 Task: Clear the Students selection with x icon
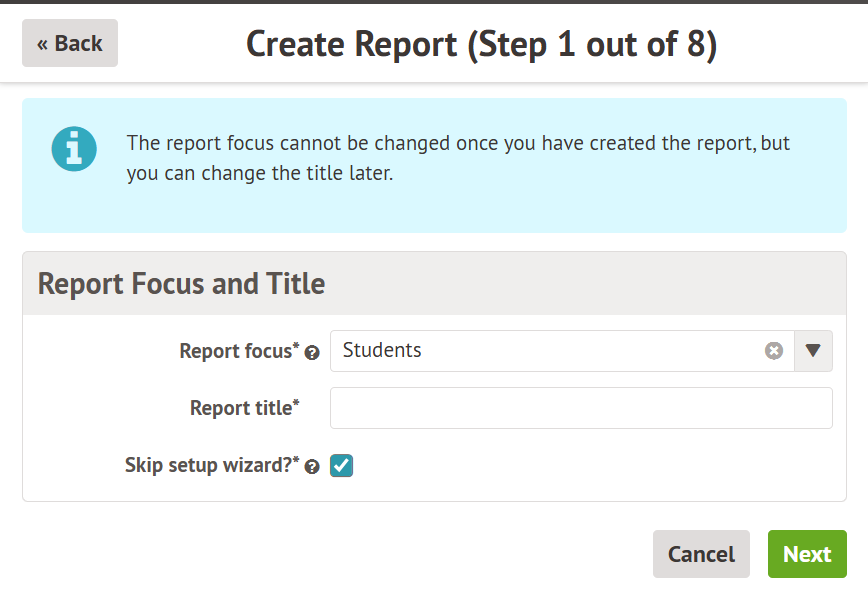coord(774,351)
